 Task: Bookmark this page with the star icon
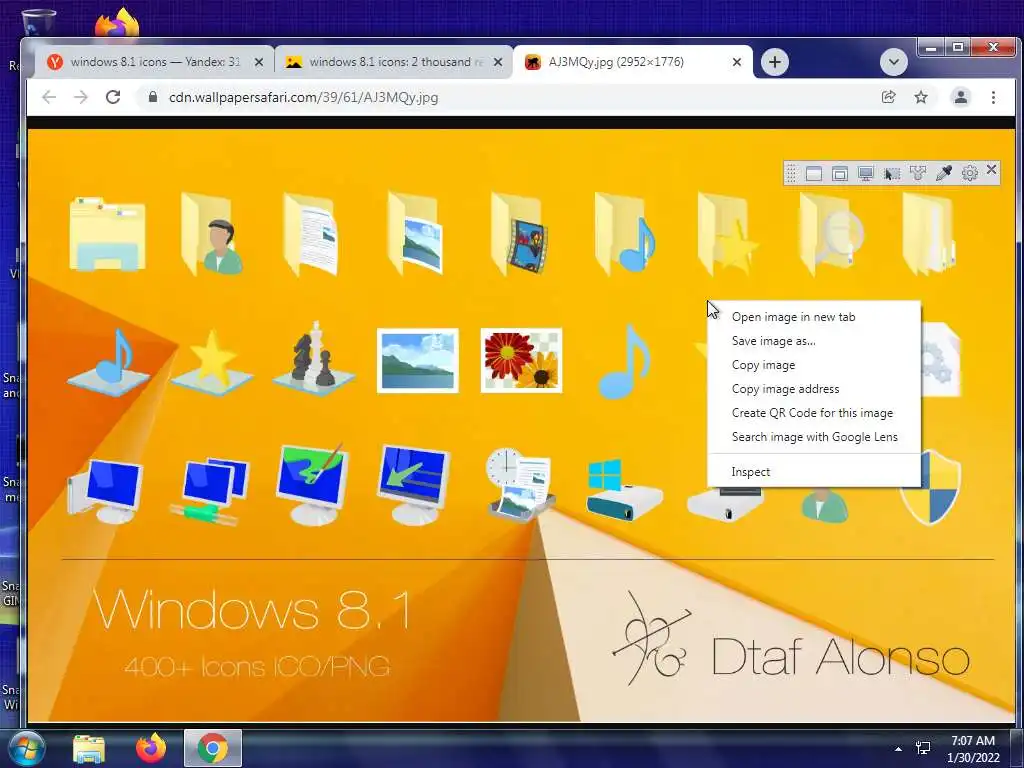tap(921, 97)
